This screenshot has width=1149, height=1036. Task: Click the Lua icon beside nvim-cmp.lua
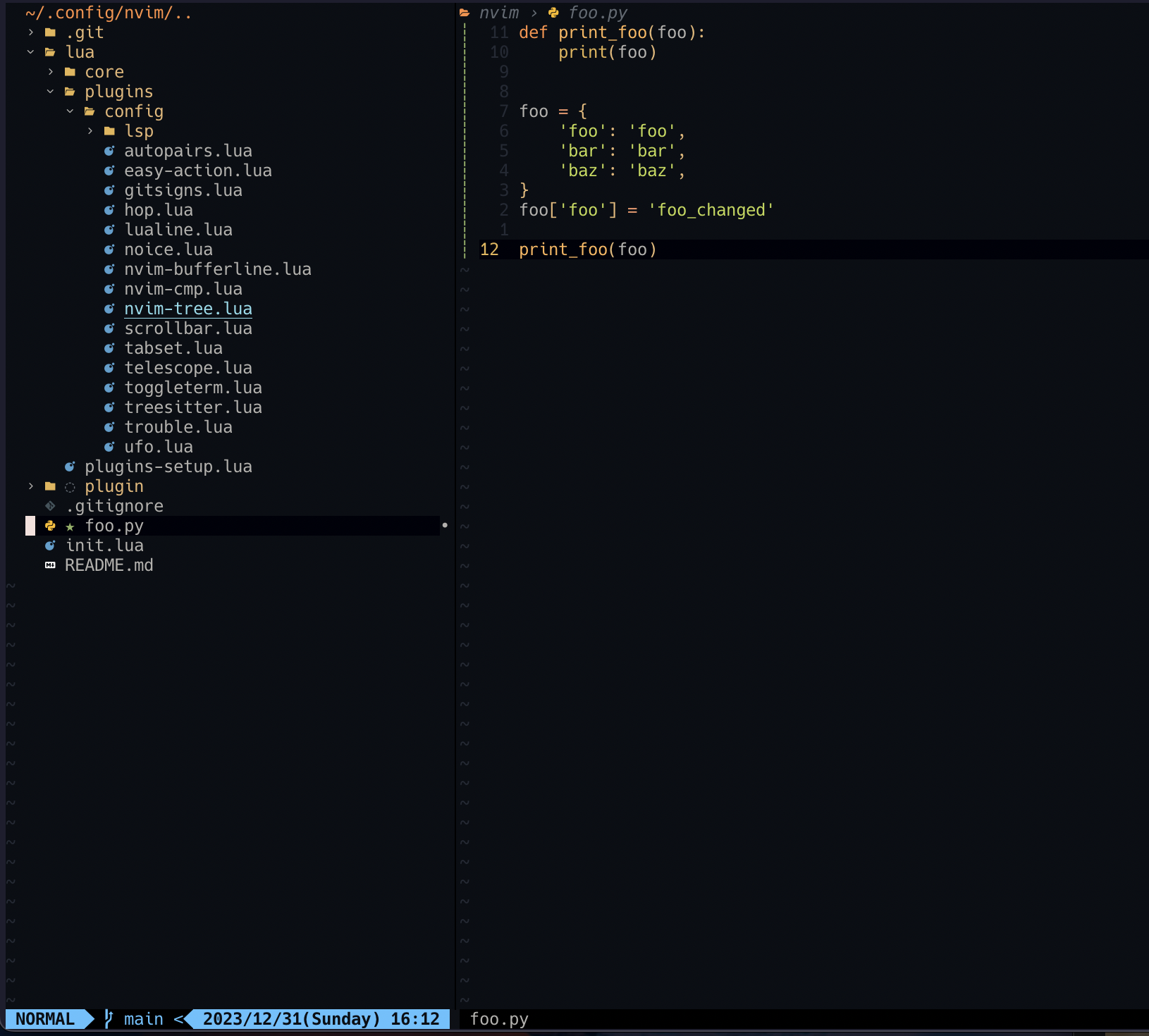click(x=110, y=288)
